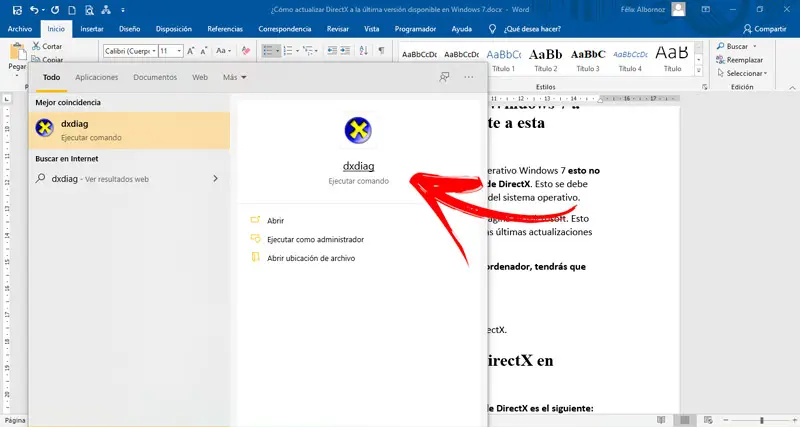The width and height of the screenshot is (800, 427).
Task: Expand the styles gallery More arrow
Action: [699, 71]
